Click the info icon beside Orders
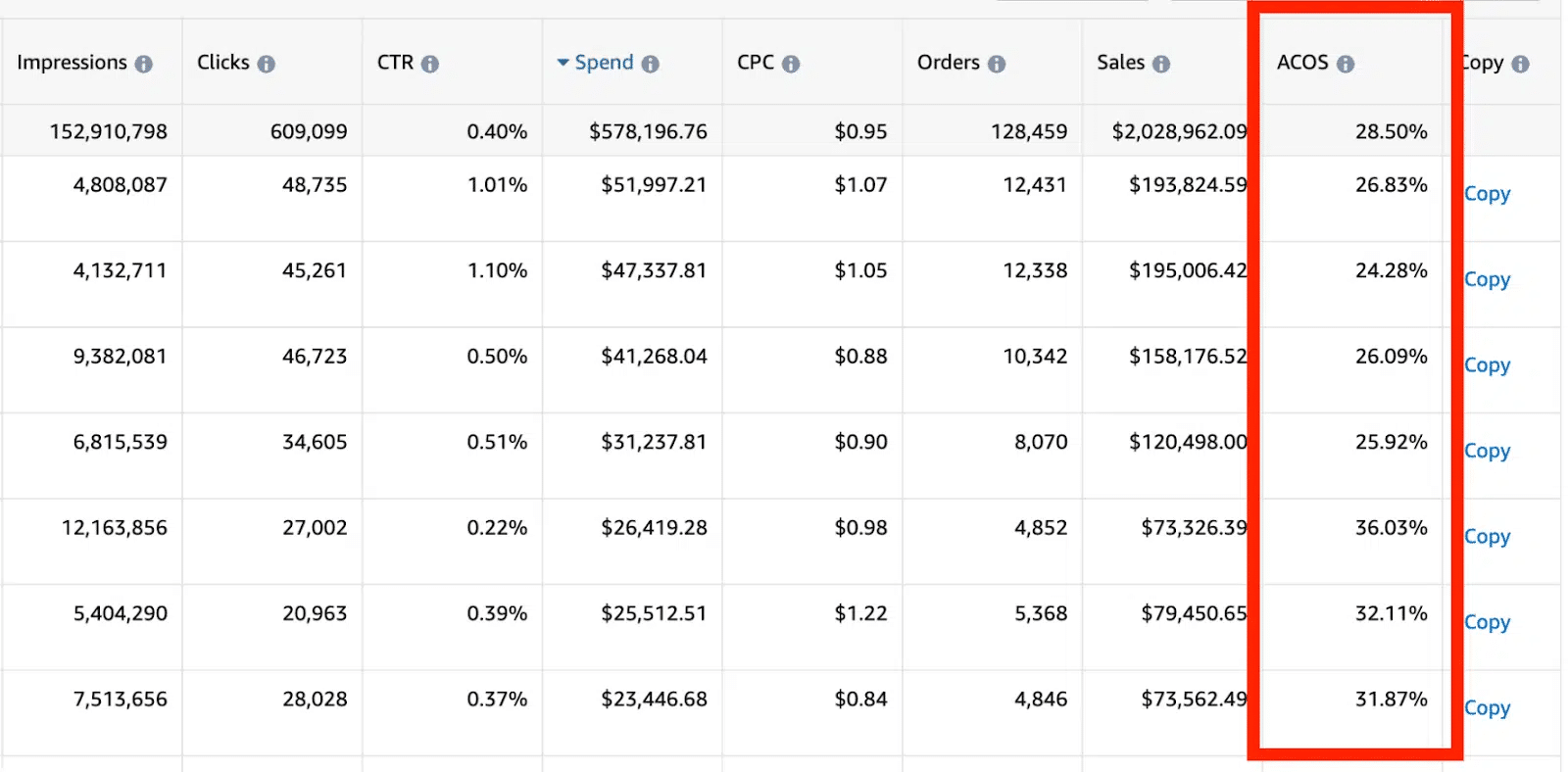 tap(997, 64)
